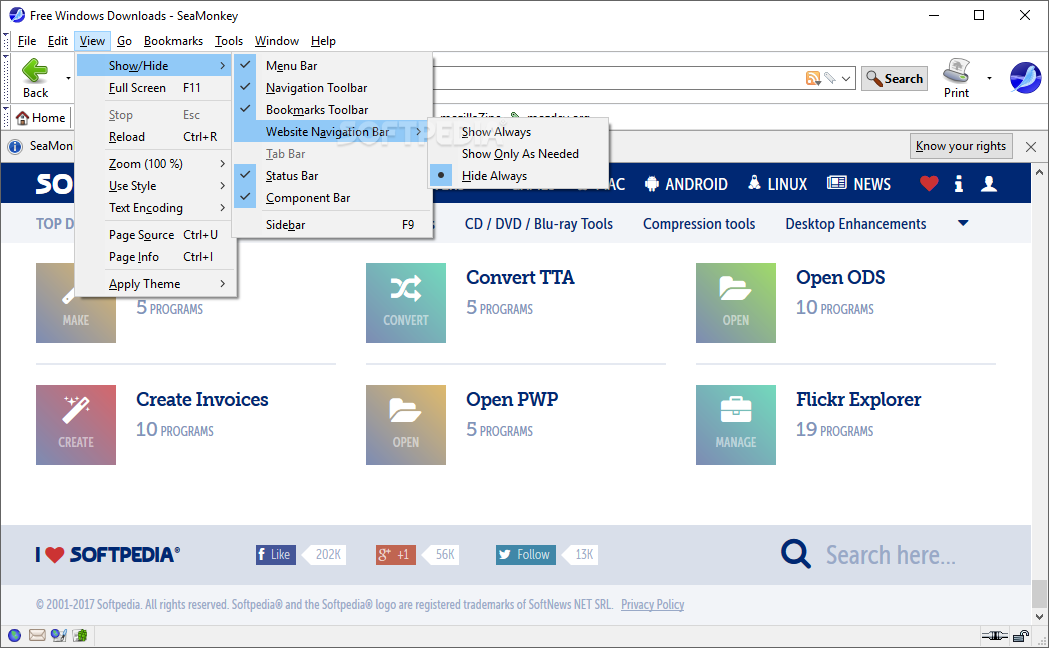Click the Know your rights button
1049x648 pixels.
click(961, 146)
